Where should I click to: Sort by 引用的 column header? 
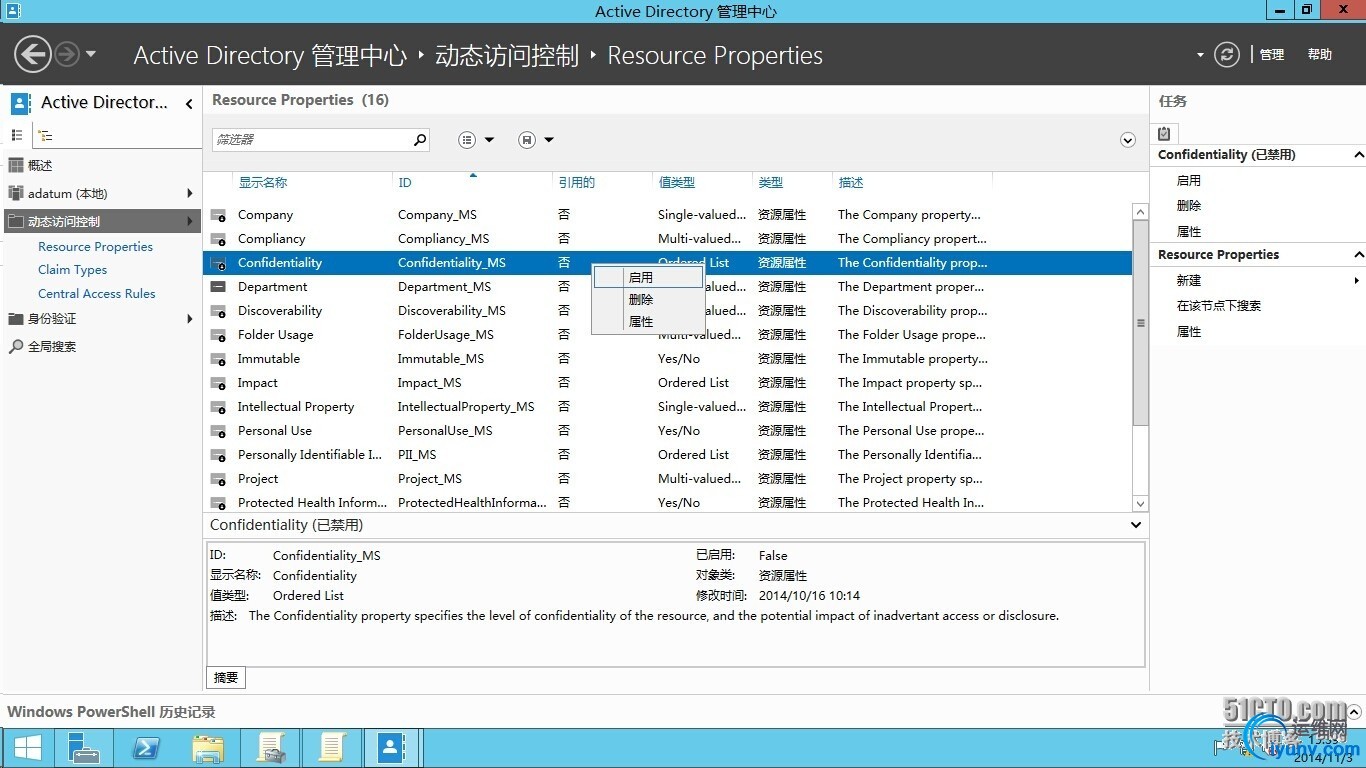pos(576,182)
